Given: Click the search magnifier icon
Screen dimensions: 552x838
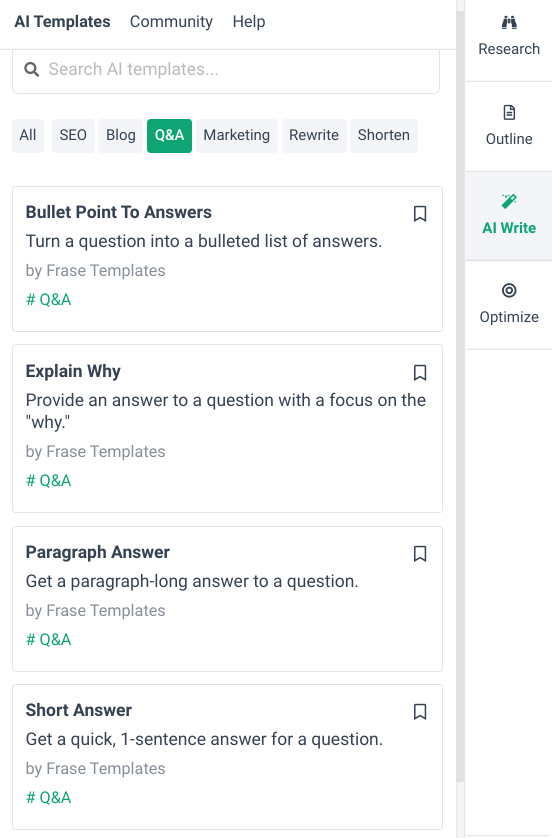Looking at the screenshot, I should pos(32,69).
